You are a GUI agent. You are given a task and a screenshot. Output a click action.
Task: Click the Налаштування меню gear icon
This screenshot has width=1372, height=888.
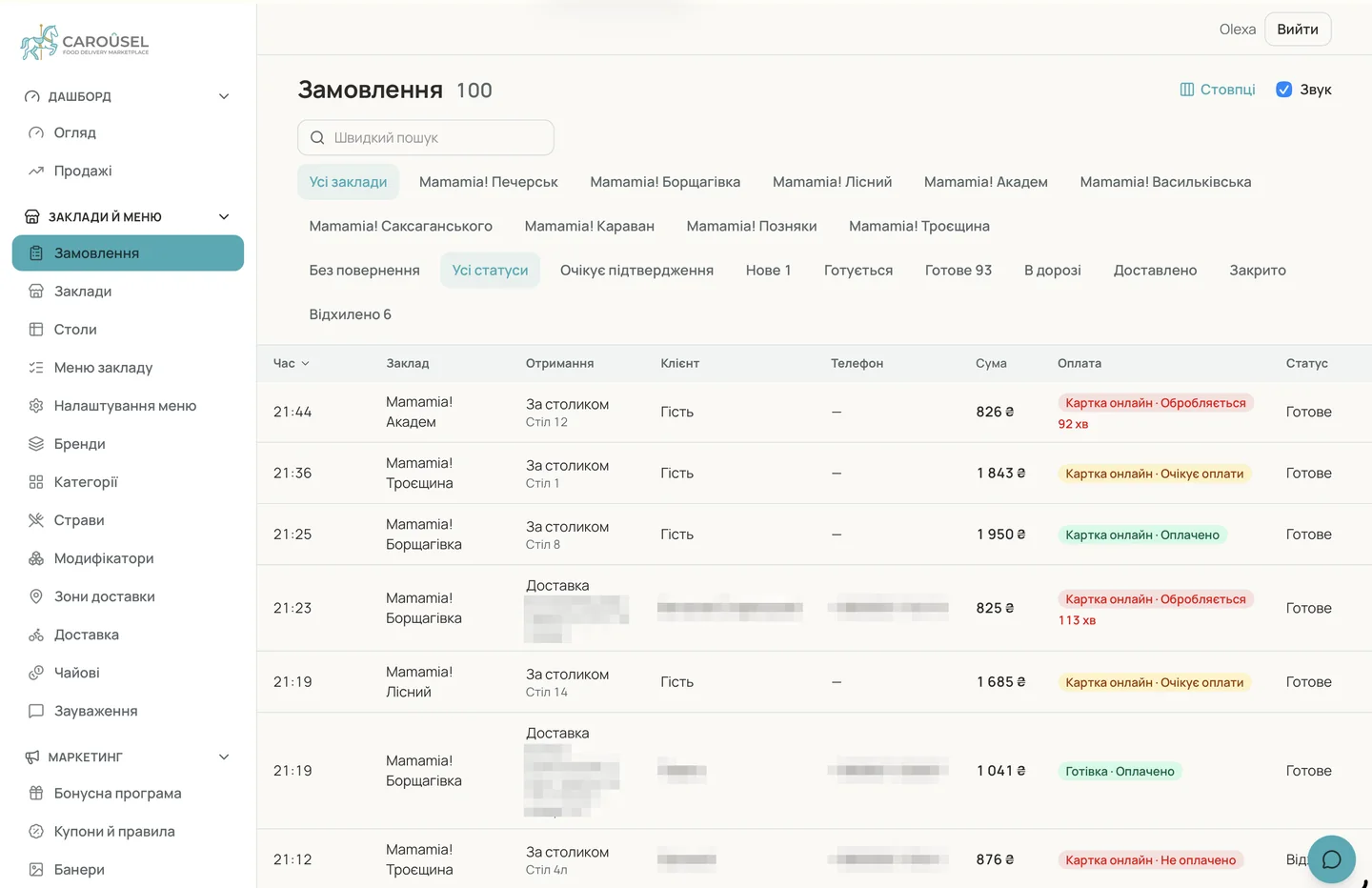(x=36, y=406)
